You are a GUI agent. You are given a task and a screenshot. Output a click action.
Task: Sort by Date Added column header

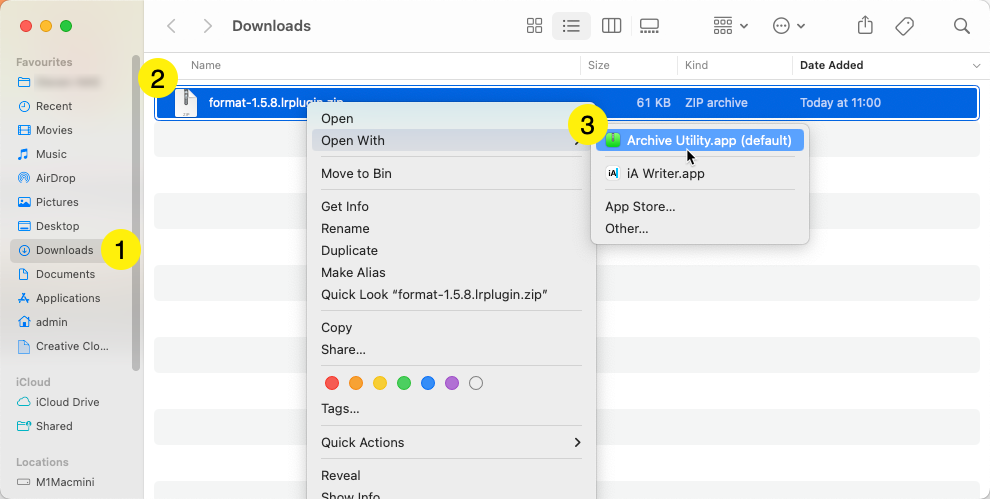(x=832, y=65)
